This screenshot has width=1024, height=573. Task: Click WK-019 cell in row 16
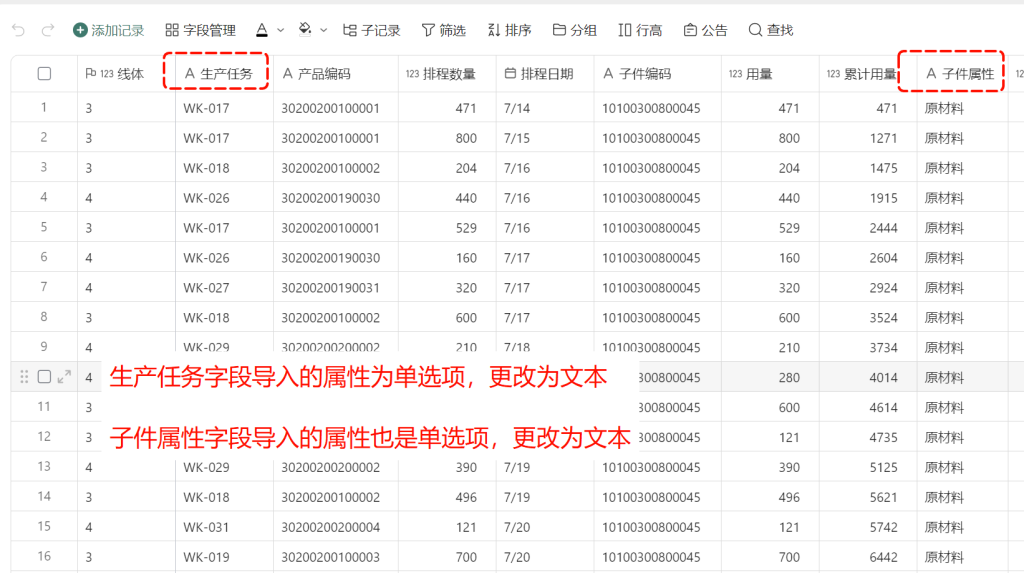(224, 557)
